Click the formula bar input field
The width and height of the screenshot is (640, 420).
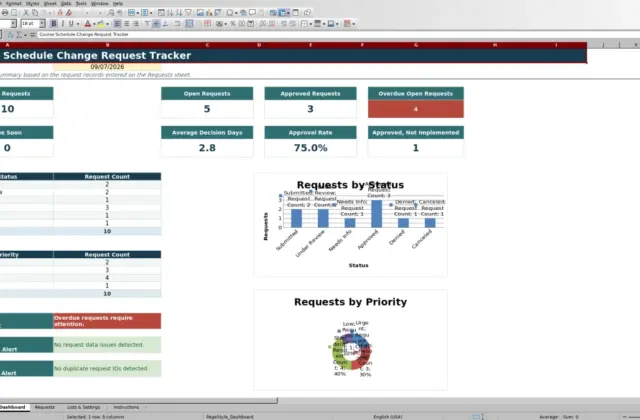pos(339,35)
